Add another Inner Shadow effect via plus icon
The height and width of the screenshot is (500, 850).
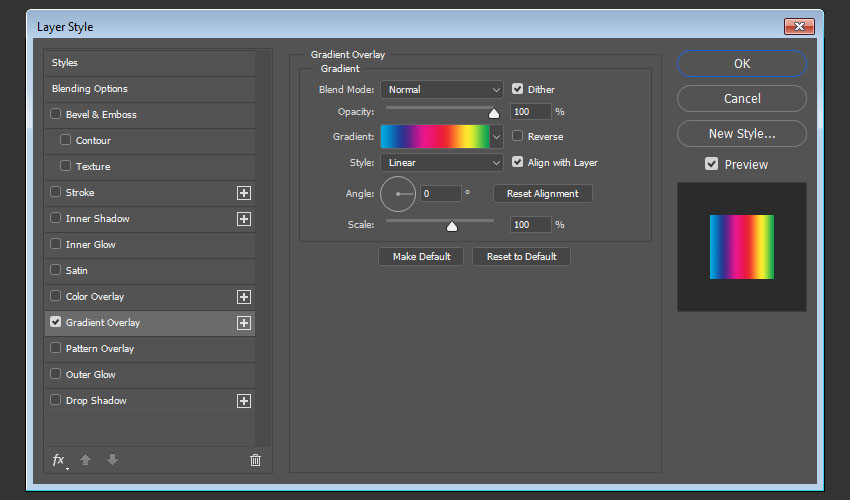243,219
